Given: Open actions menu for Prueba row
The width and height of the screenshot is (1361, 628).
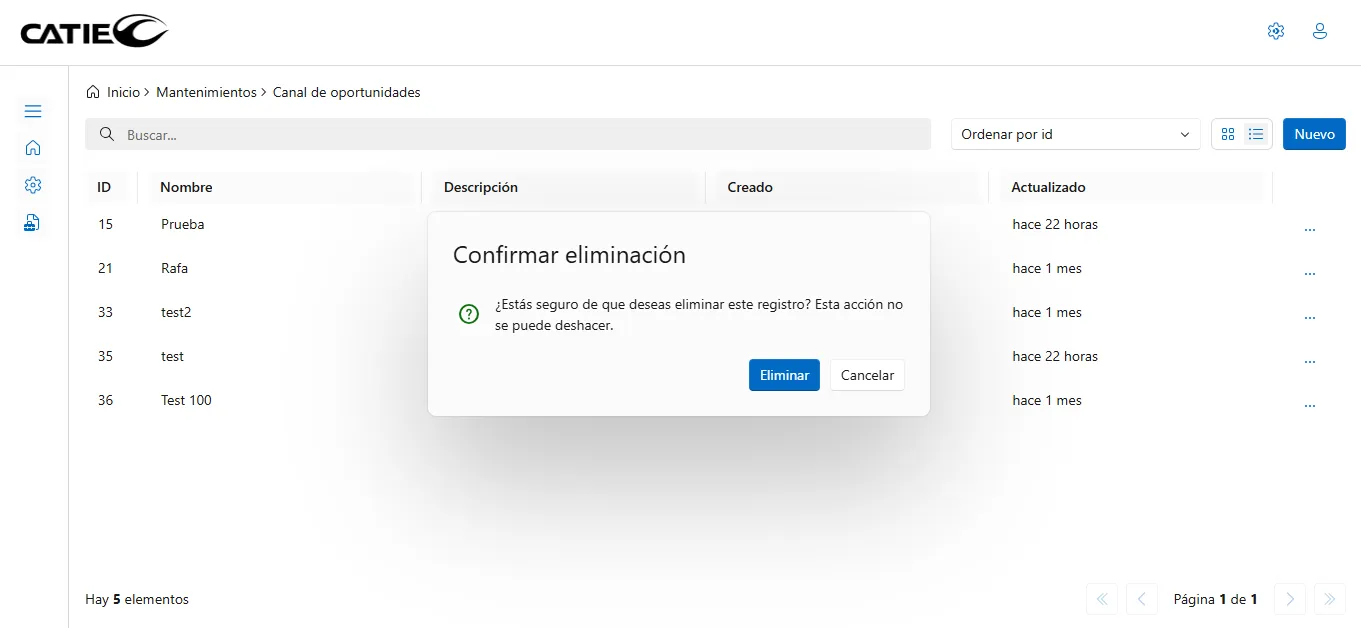Looking at the screenshot, I should tap(1309, 229).
